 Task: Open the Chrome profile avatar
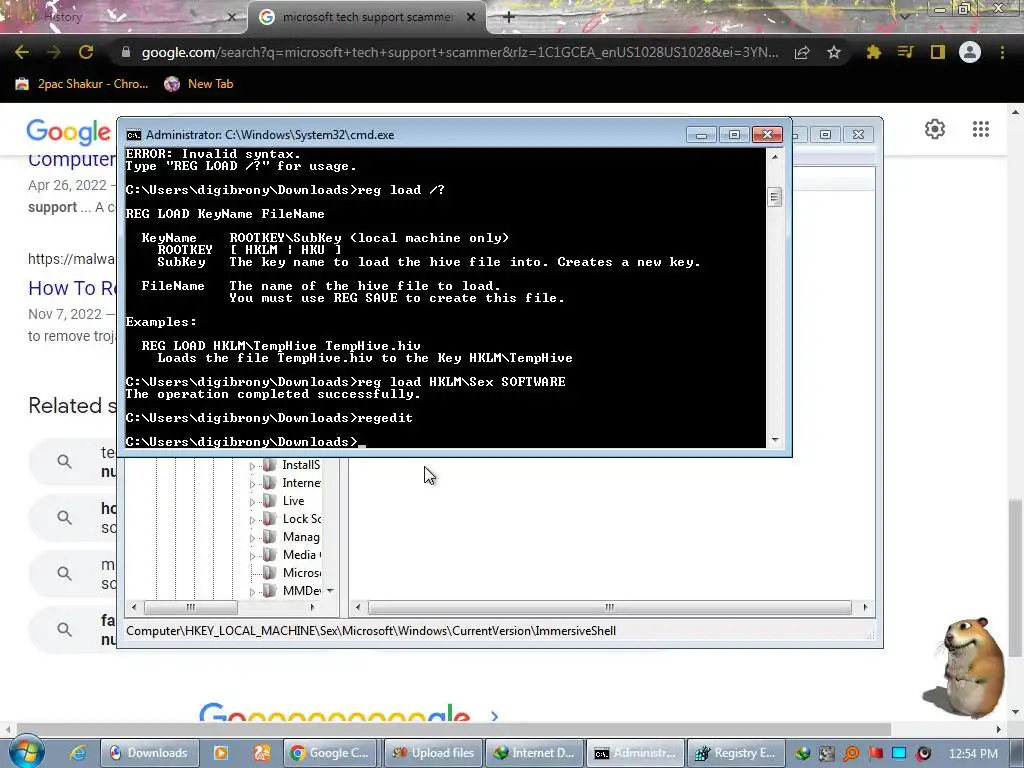click(x=970, y=52)
